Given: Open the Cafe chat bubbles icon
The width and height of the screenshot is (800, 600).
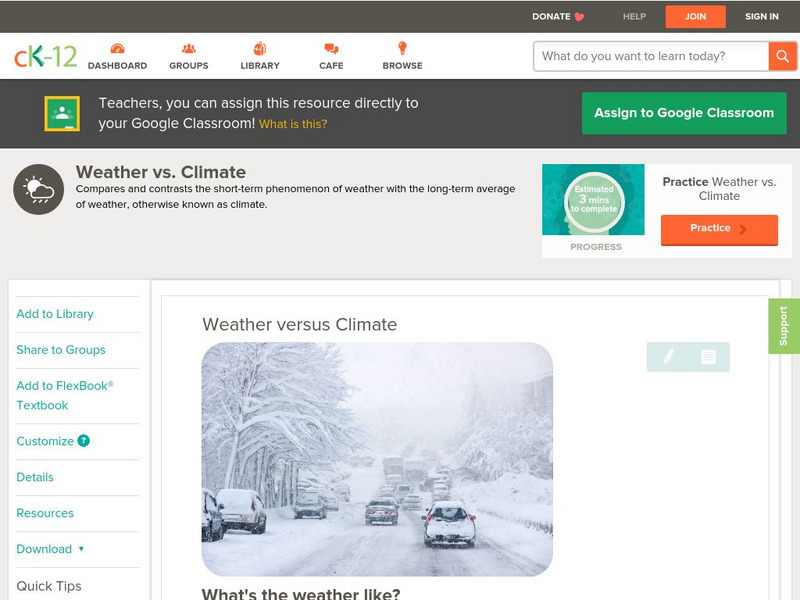Looking at the screenshot, I should click(x=331, y=48).
